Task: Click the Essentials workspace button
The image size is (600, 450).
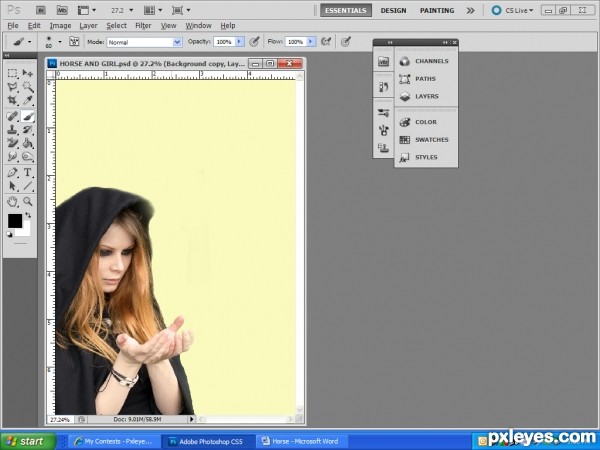Action: [x=346, y=10]
